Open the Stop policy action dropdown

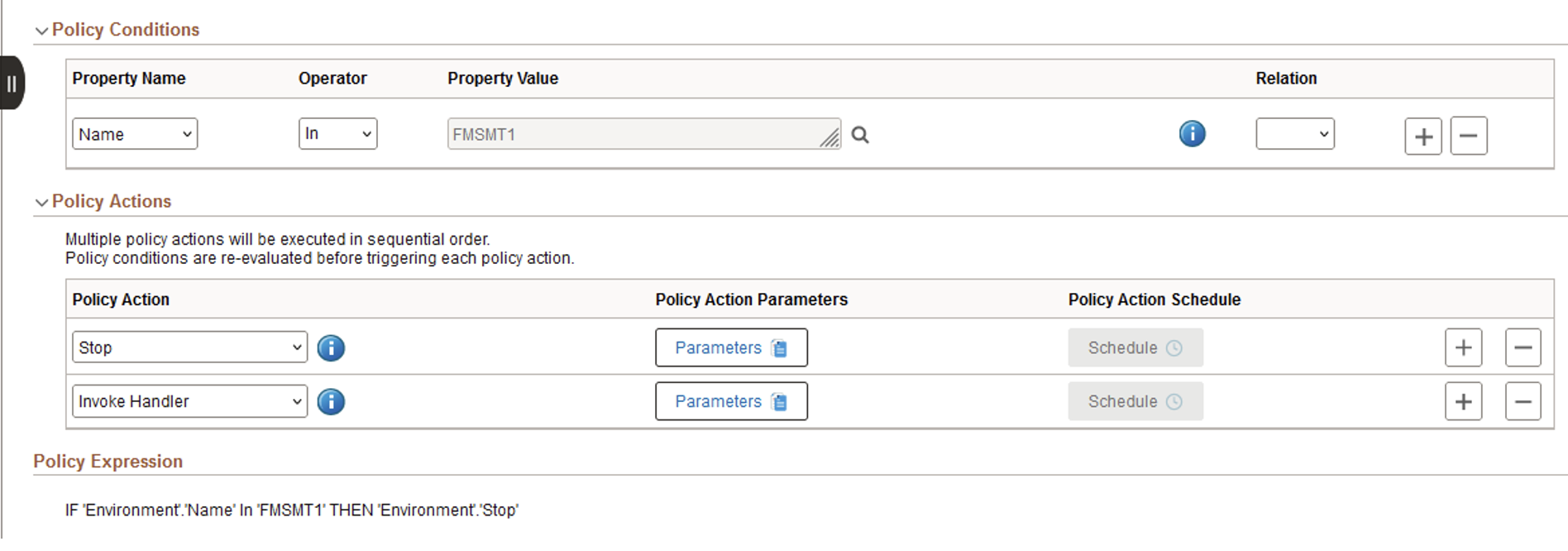189,347
